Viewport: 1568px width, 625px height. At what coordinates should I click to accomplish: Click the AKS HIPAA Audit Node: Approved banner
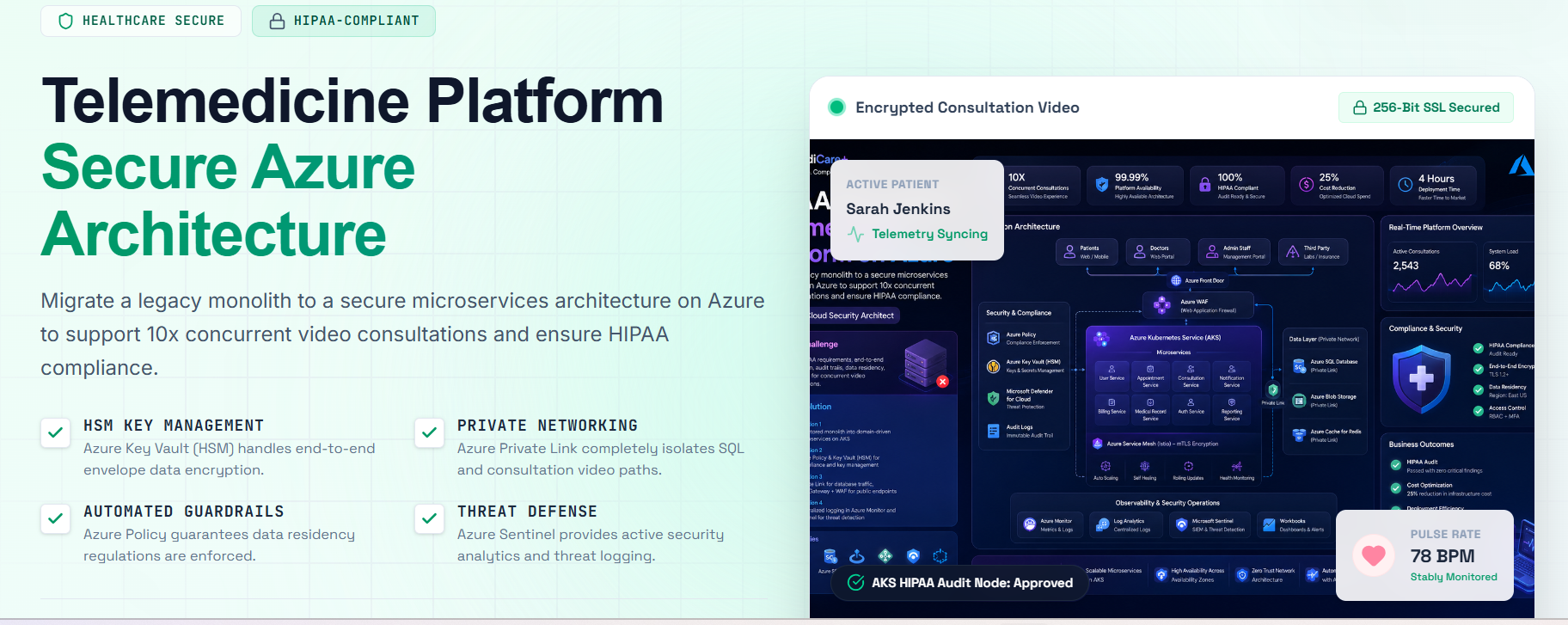[x=959, y=583]
